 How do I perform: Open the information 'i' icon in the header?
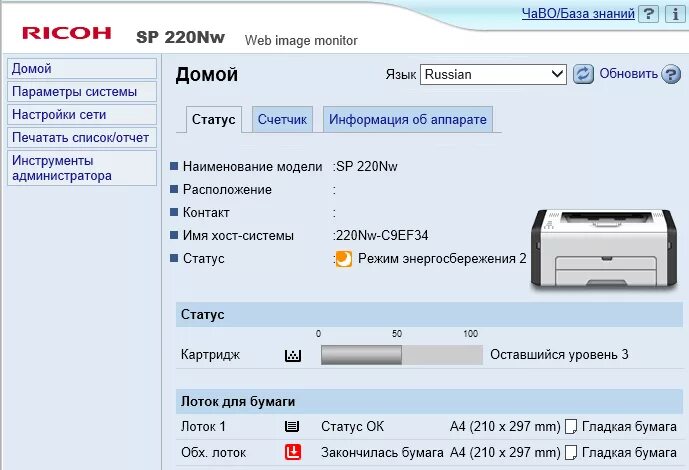click(675, 14)
